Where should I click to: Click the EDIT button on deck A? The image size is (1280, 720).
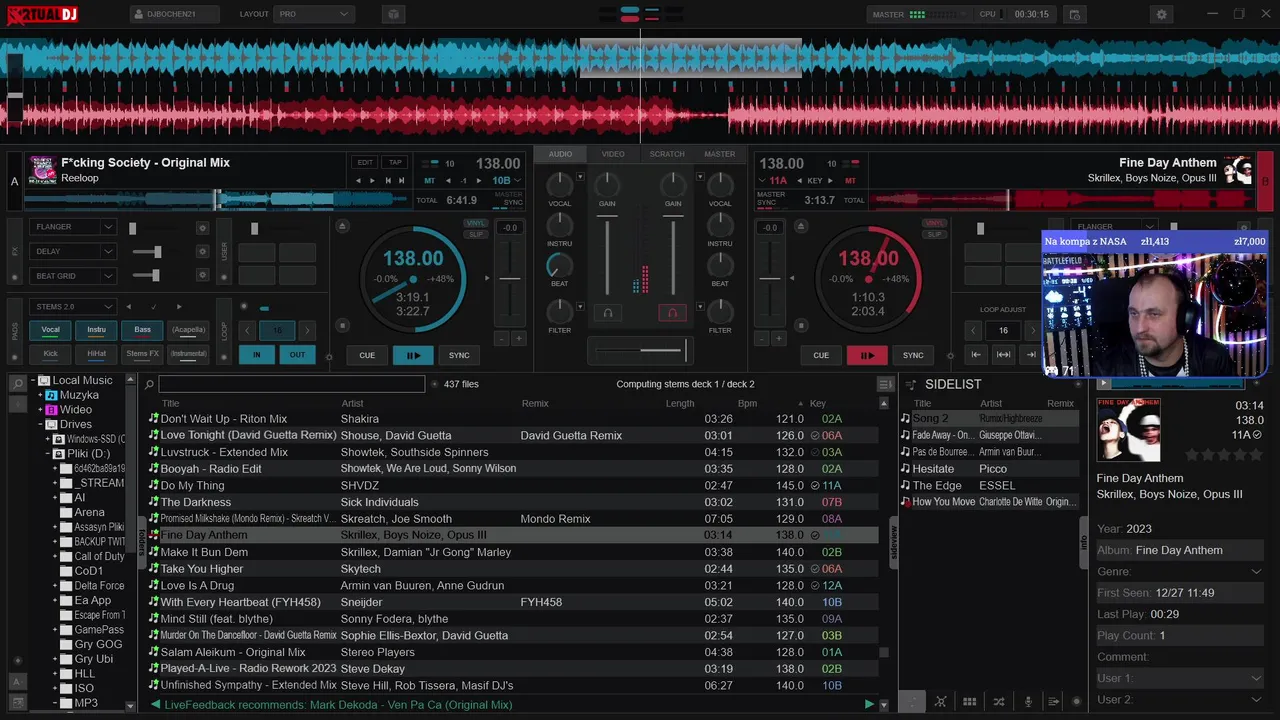click(365, 162)
